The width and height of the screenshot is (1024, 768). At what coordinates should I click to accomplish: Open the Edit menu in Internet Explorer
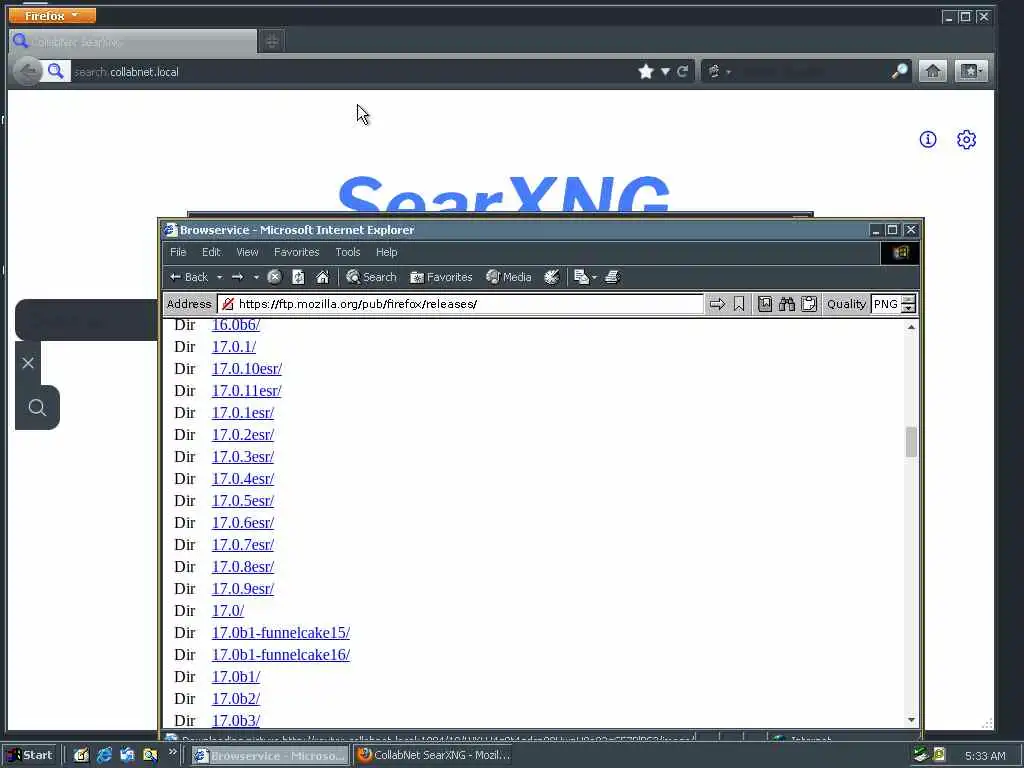coord(211,252)
